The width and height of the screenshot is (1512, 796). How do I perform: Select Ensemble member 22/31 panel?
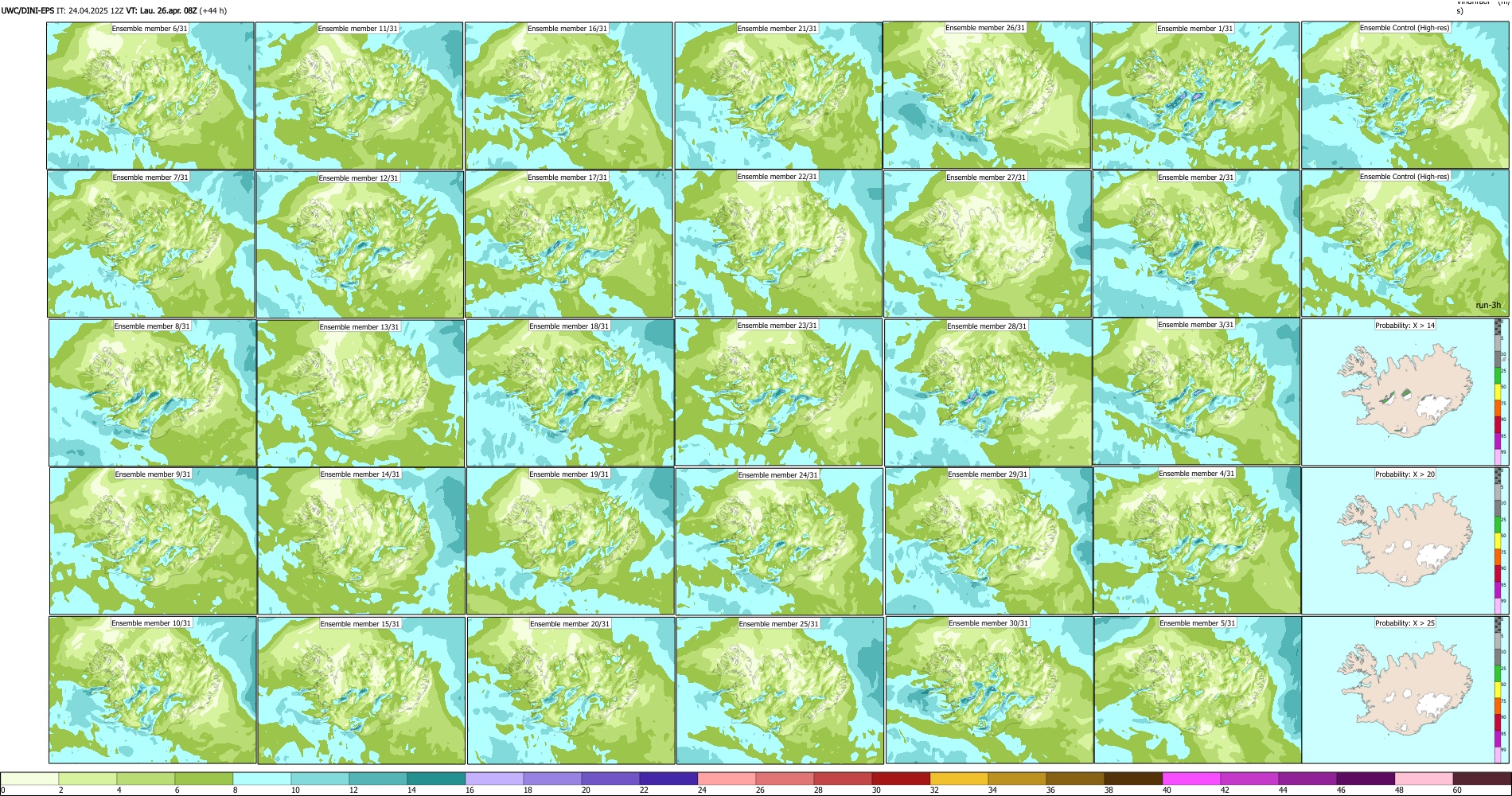point(778,244)
